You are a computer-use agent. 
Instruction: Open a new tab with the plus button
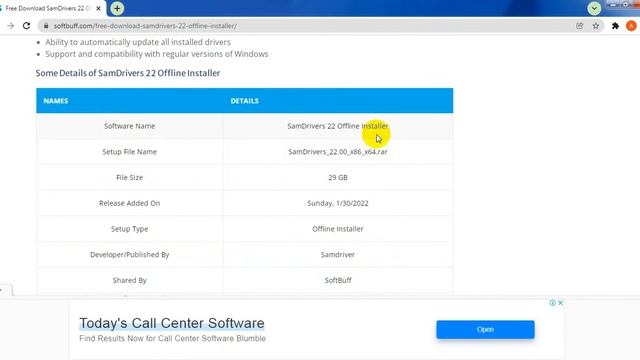tap(117, 8)
